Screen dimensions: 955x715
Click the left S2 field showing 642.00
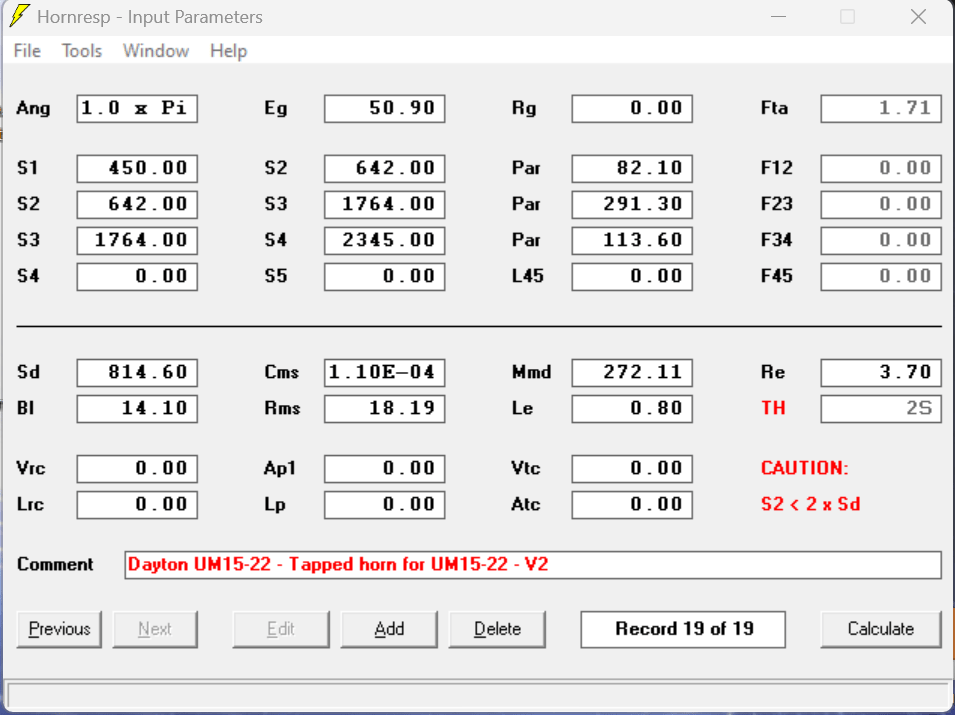click(x=137, y=204)
